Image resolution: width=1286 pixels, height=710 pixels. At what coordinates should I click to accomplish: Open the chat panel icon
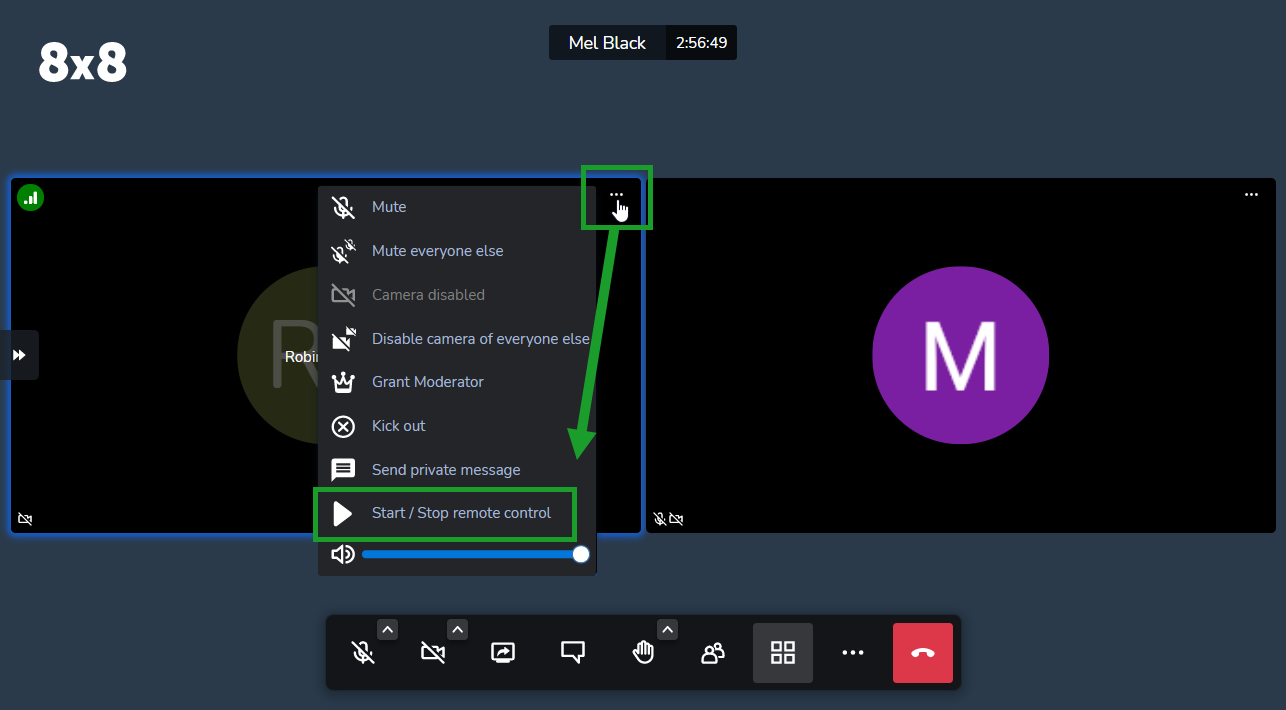(x=572, y=653)
